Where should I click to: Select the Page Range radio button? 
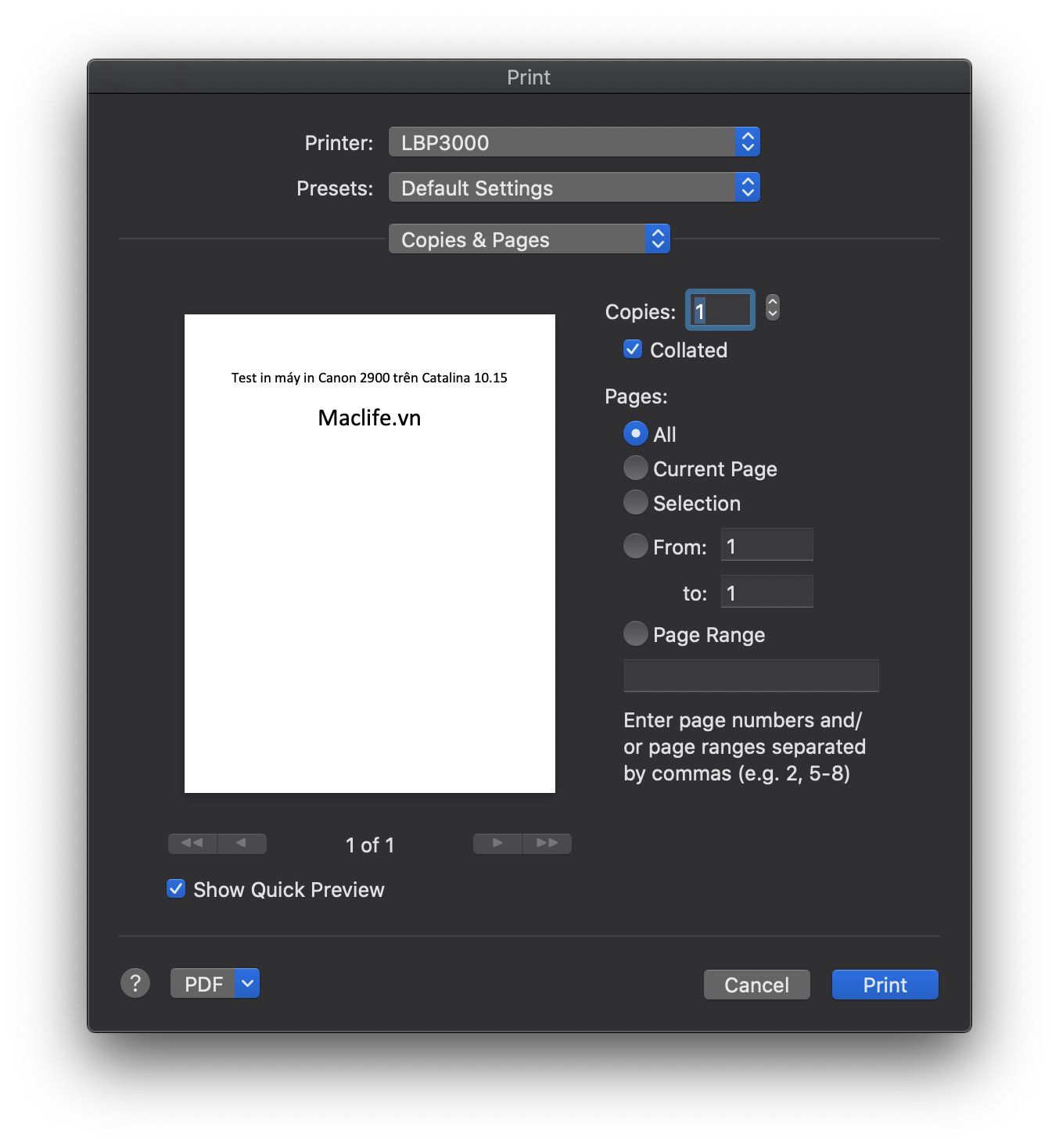pos(635,633)
